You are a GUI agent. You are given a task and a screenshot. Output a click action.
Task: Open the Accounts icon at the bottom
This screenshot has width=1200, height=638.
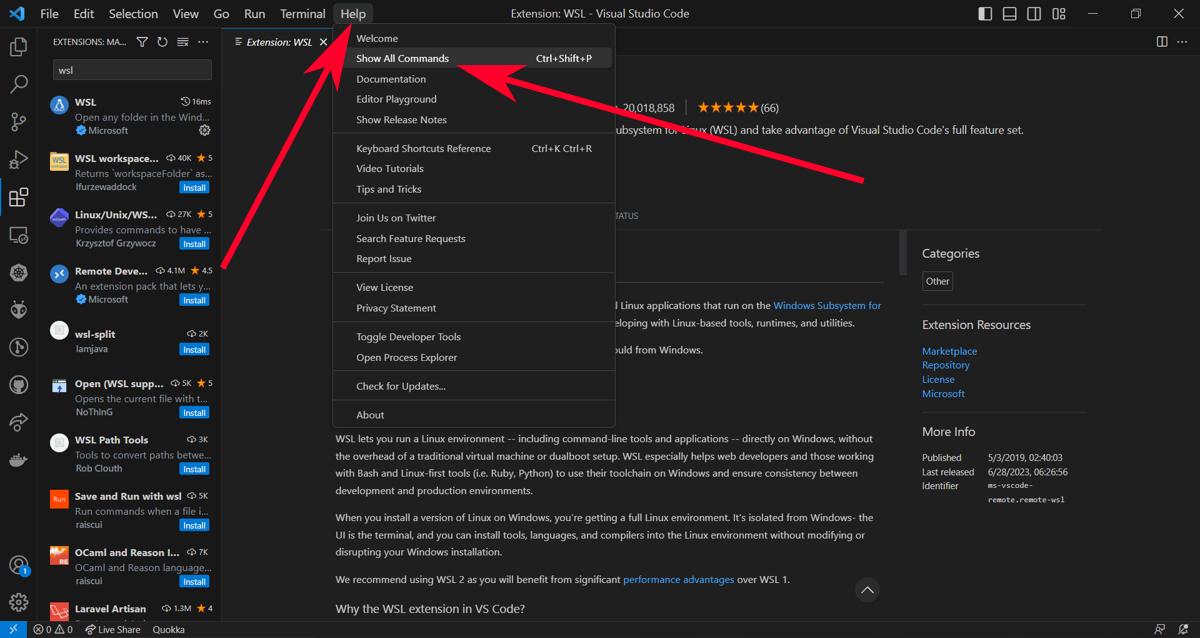(18, 563)
